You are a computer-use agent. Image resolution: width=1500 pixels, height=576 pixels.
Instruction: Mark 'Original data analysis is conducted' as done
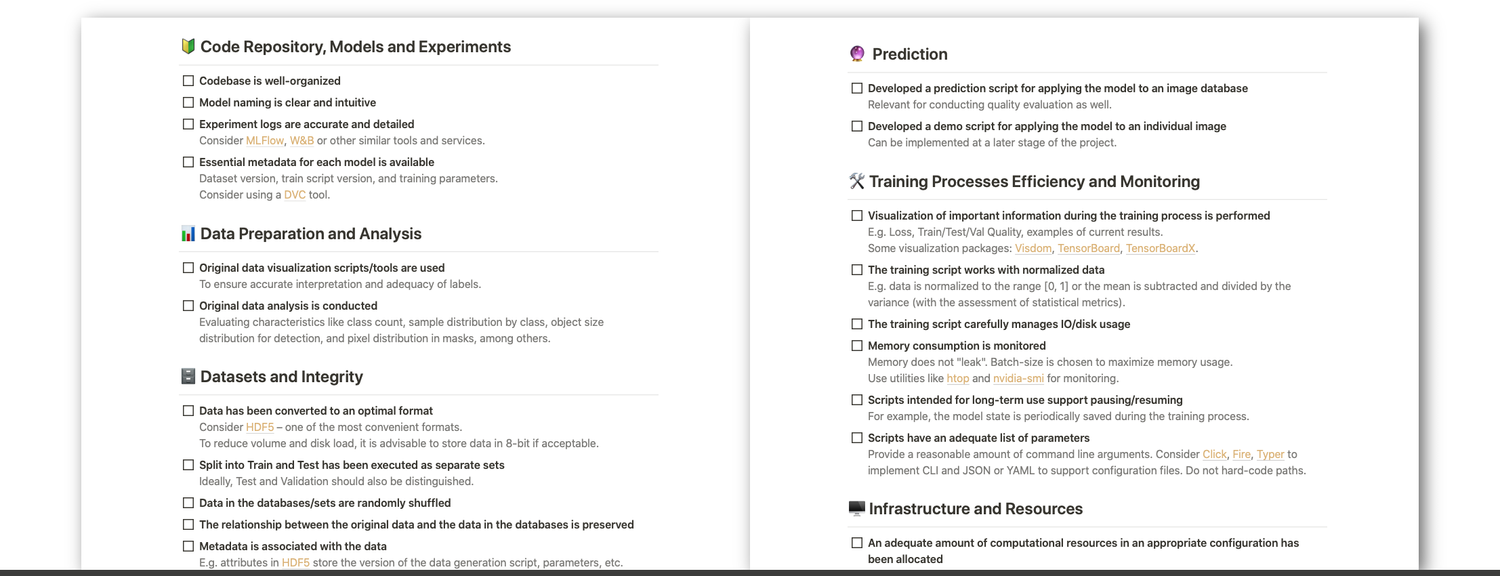coord(188,306)
